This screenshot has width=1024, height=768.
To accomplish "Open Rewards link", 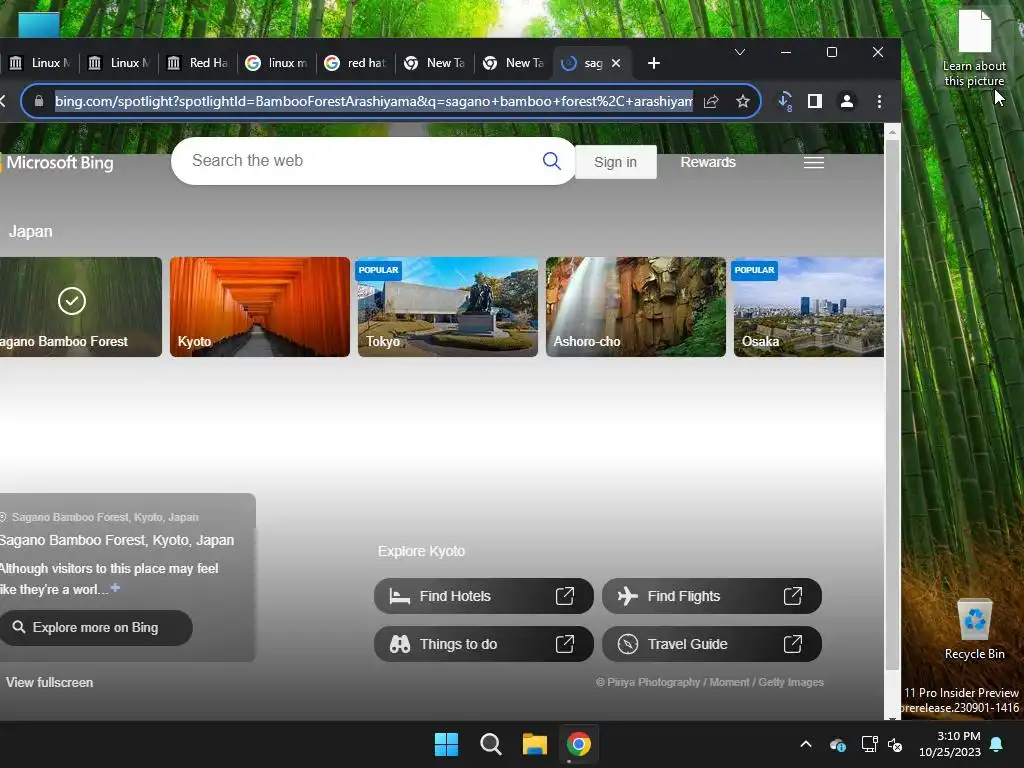I will point(708,162).
